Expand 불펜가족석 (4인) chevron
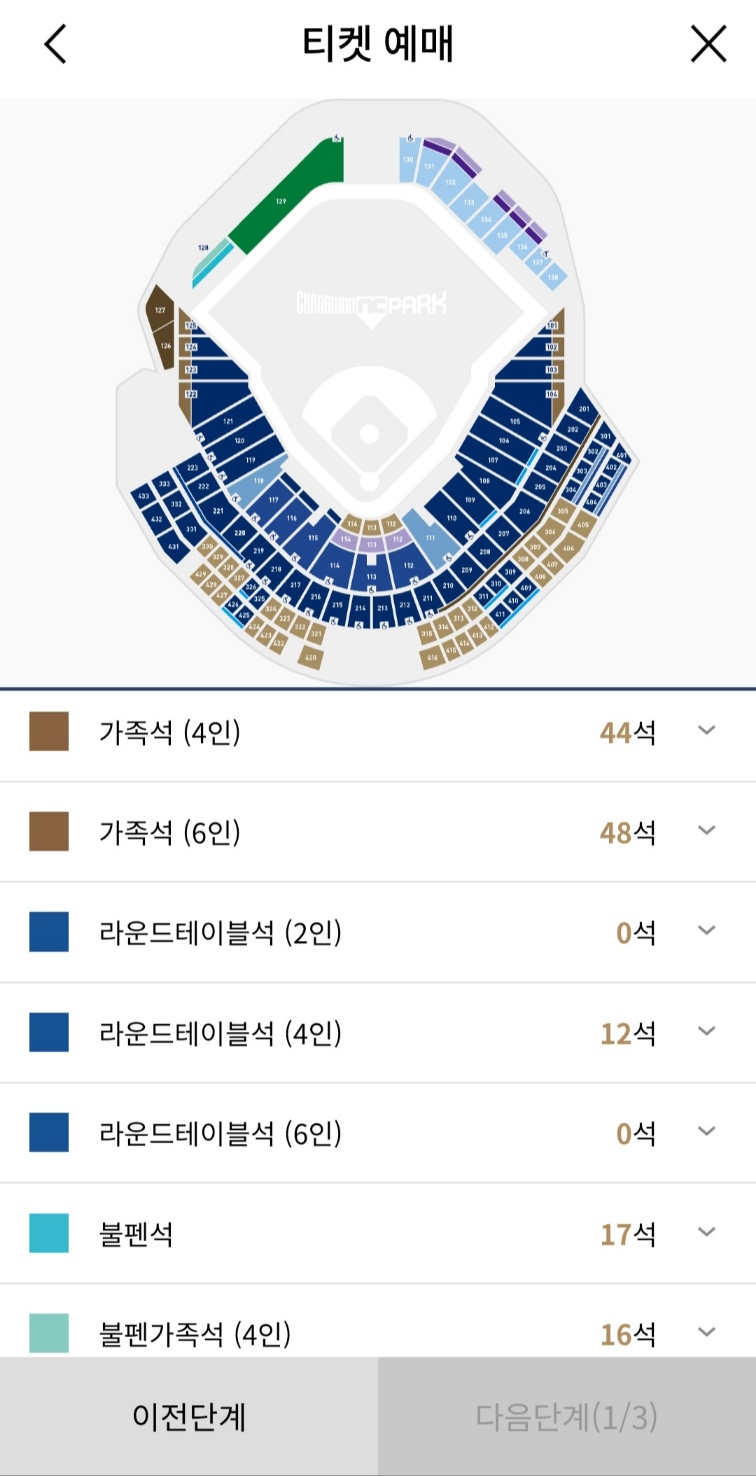 [x=707, y=1333]
